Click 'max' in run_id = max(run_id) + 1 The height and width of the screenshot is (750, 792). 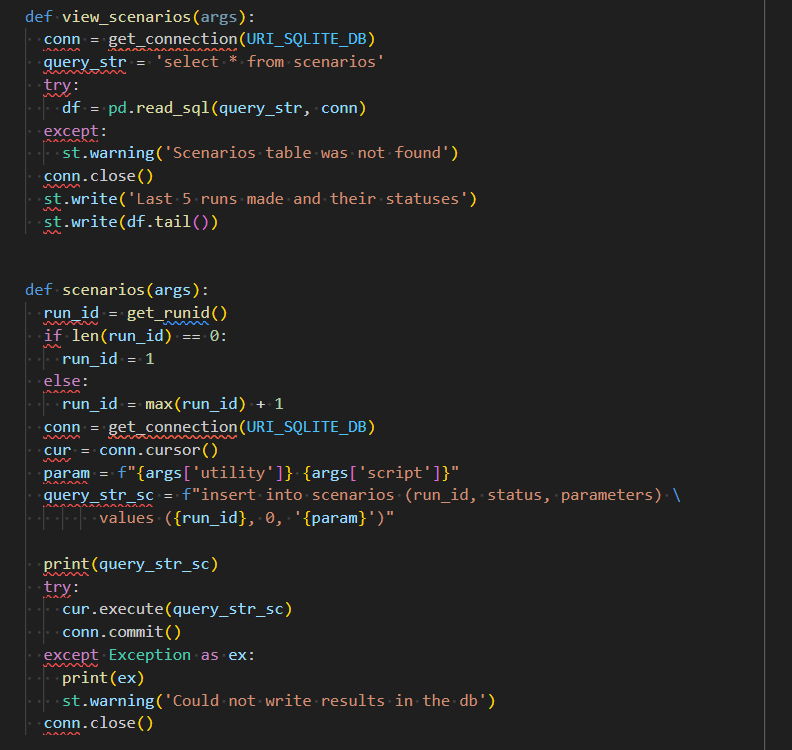click(159, 404)
